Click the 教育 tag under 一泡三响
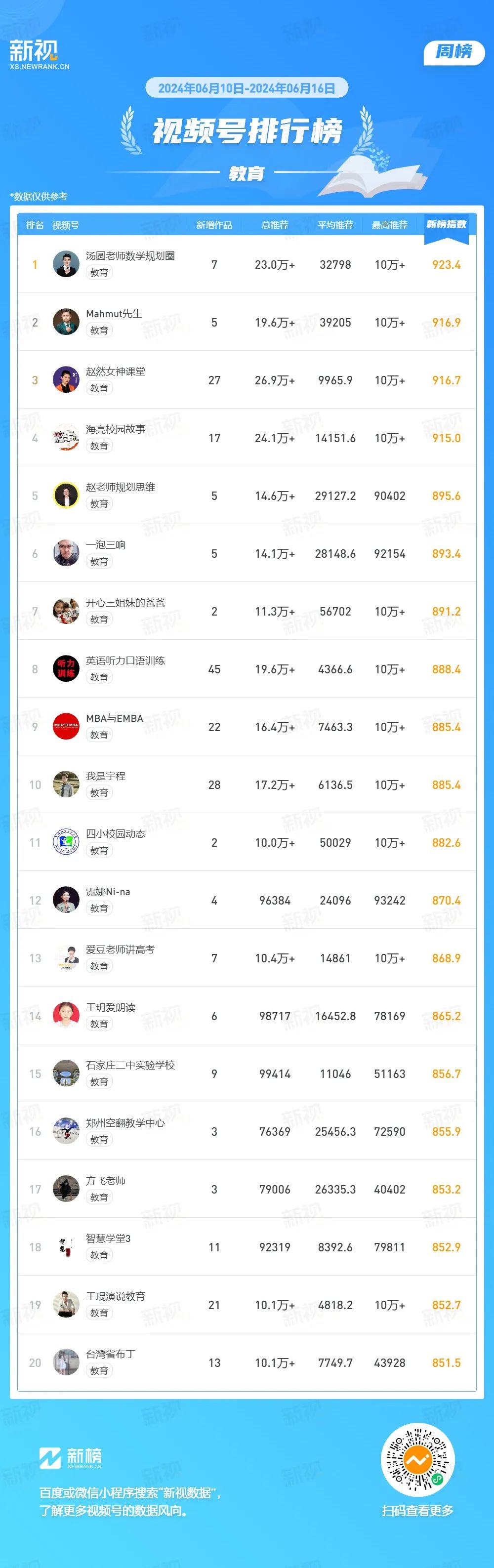The image size is (494, 1568). pos(99,562)
